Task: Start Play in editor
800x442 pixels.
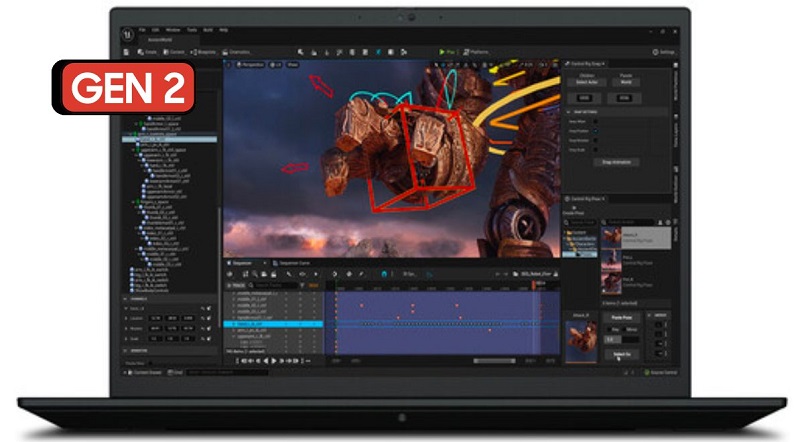Action: (x=446, y=52)
